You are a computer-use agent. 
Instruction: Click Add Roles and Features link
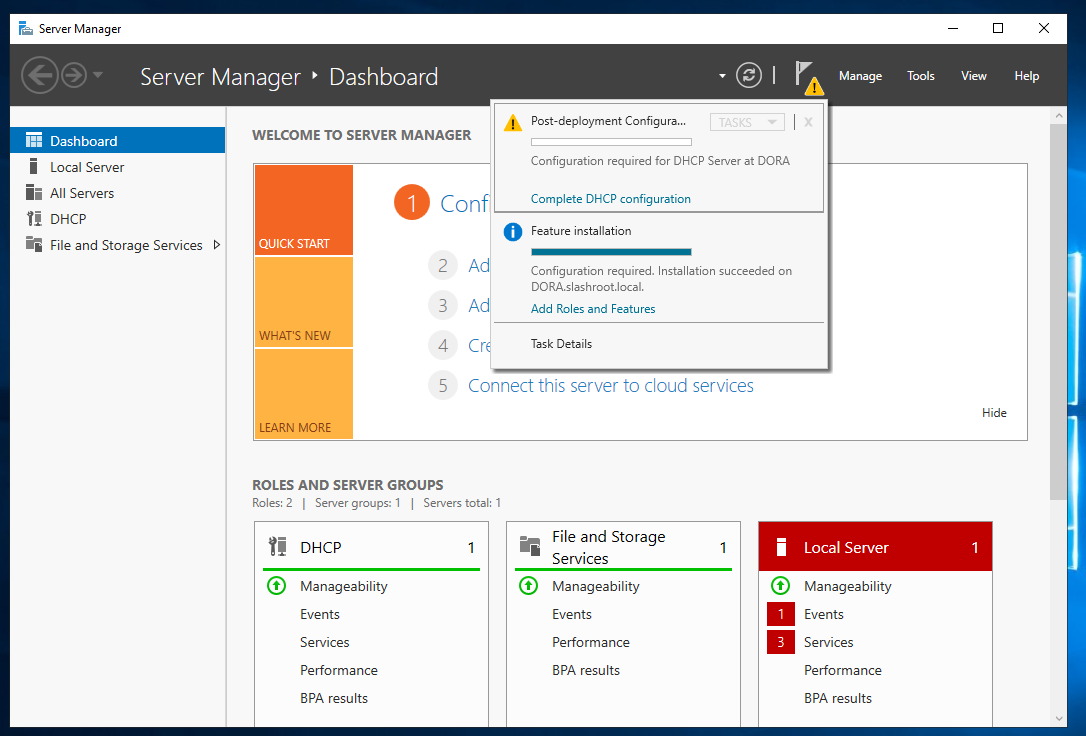click(x=593, y=309)
